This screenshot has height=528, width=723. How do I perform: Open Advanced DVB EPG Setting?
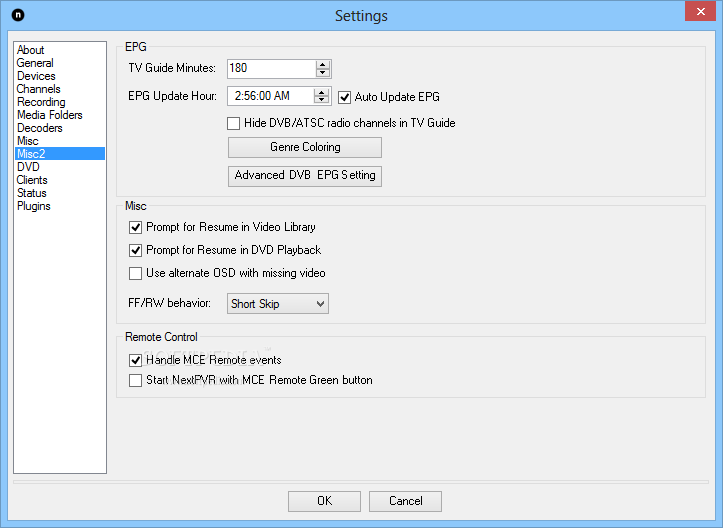[x=305, y=176]
